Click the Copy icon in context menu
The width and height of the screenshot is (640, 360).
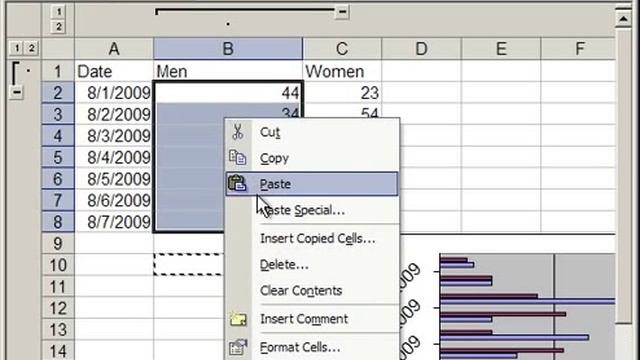pos(238,158)
